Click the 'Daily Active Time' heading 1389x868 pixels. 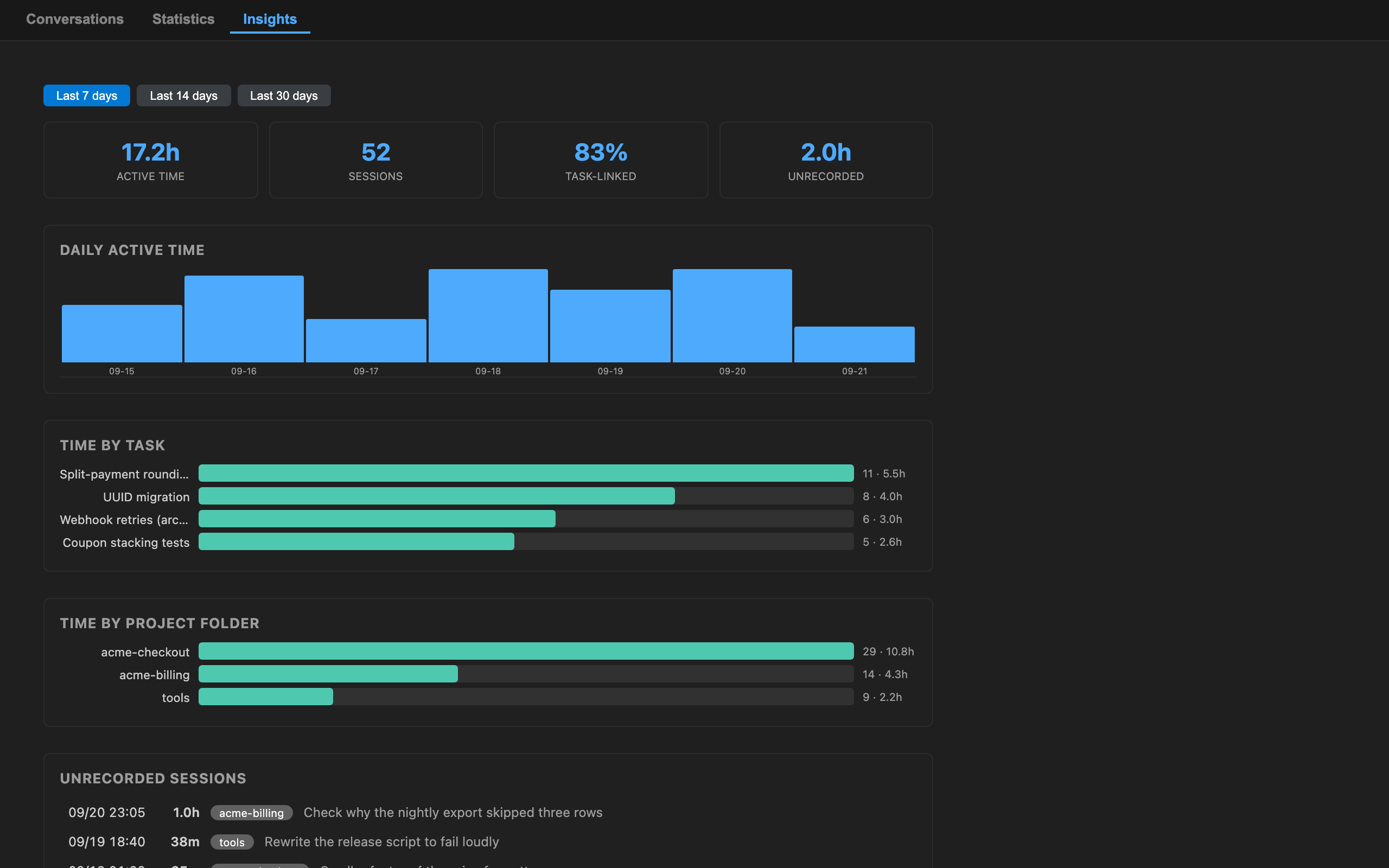(x=132, y=250)
